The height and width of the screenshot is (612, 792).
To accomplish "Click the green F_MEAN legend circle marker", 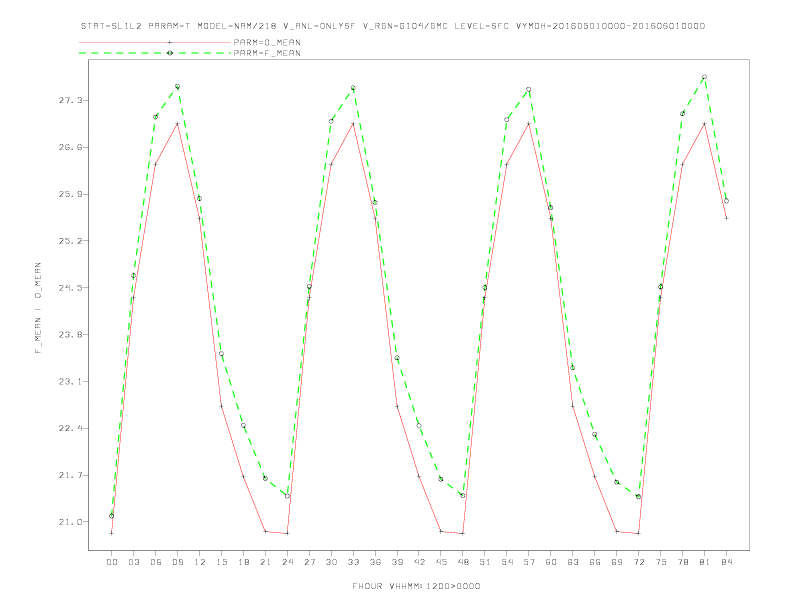I will [x=170, y=53].
